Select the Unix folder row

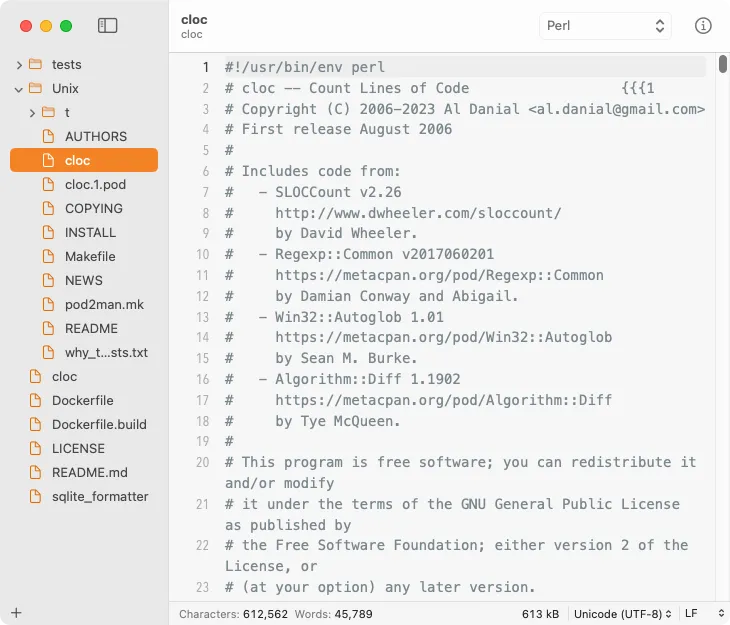(84, 88)
